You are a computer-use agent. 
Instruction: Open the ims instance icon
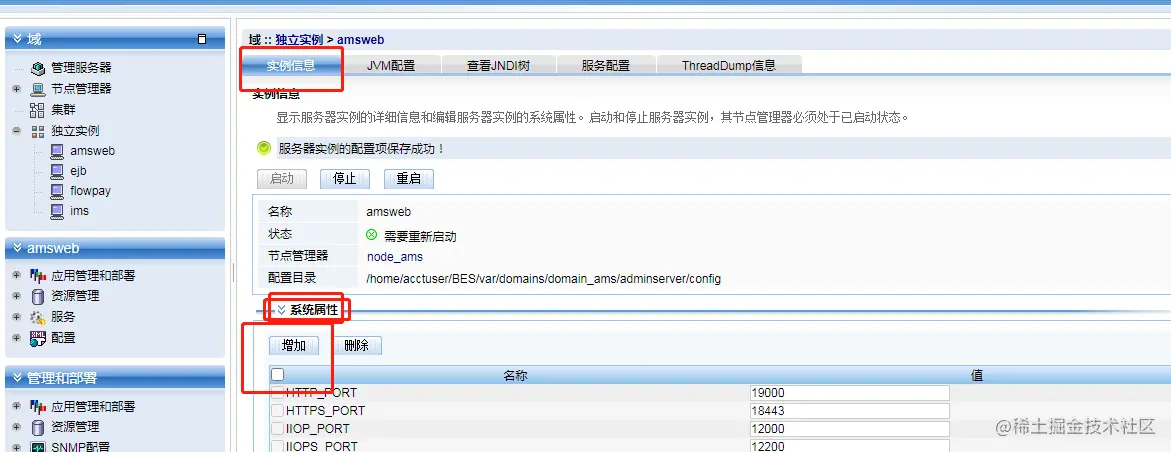click(x=58, y=211)
